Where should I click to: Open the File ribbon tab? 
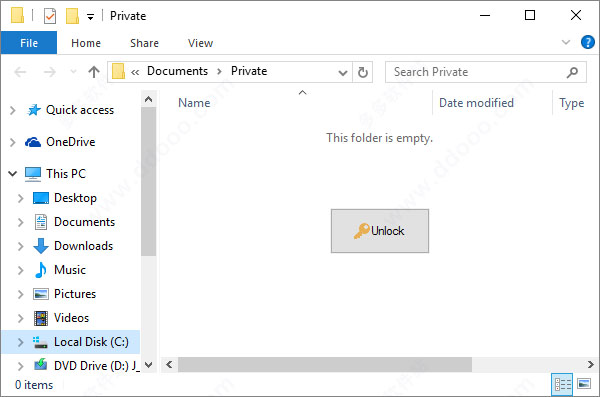[x=29, y=43]
